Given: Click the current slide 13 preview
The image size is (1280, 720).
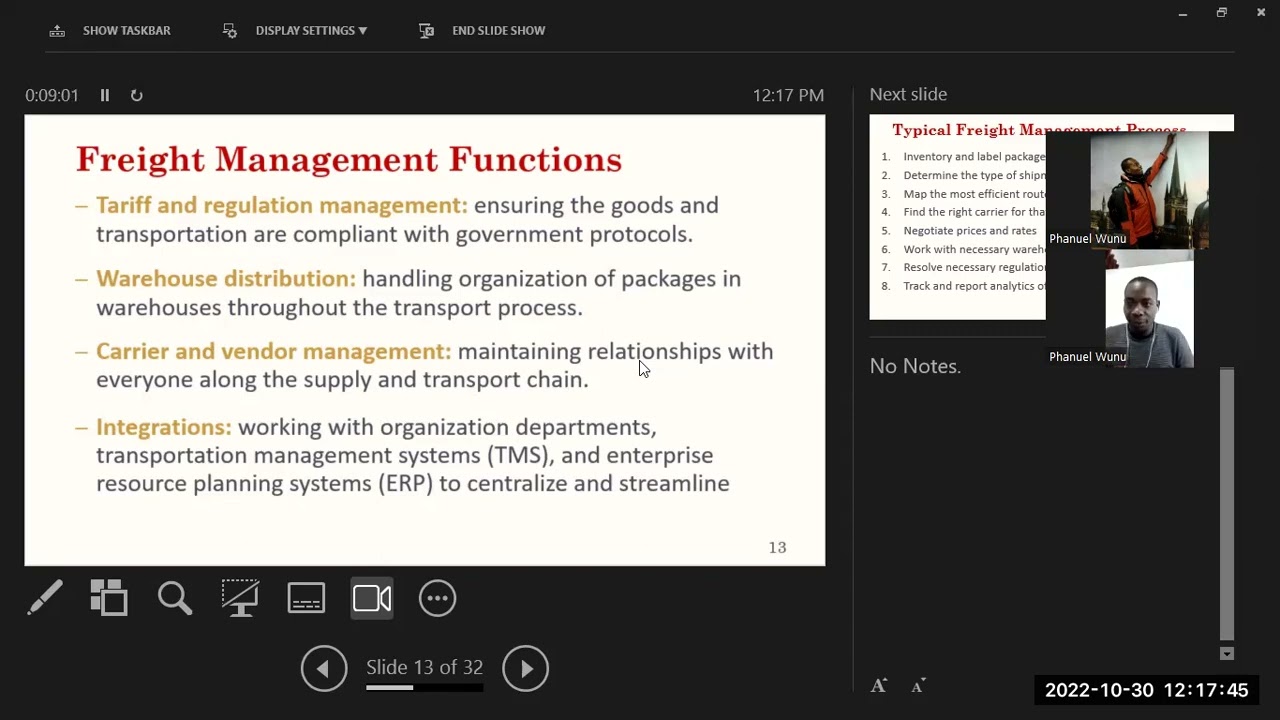Looking at the screenshot, I should pos(425,340).
